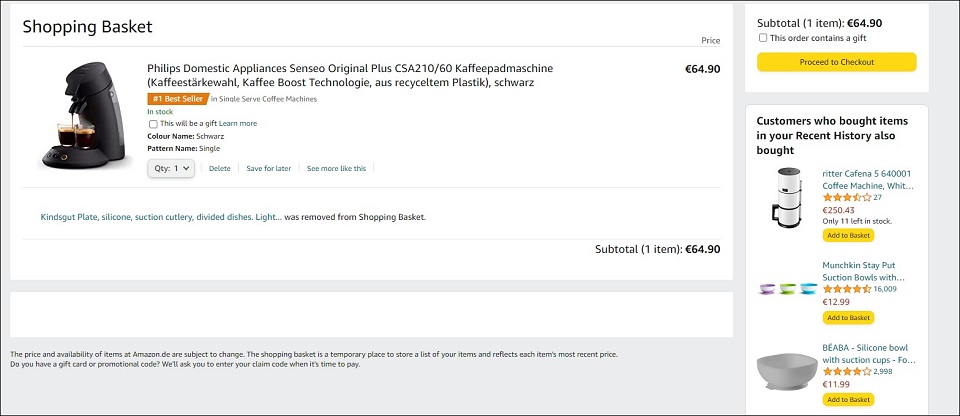Click the ritter Cafena coffee machine thumbnail

(x=786, y=197)
